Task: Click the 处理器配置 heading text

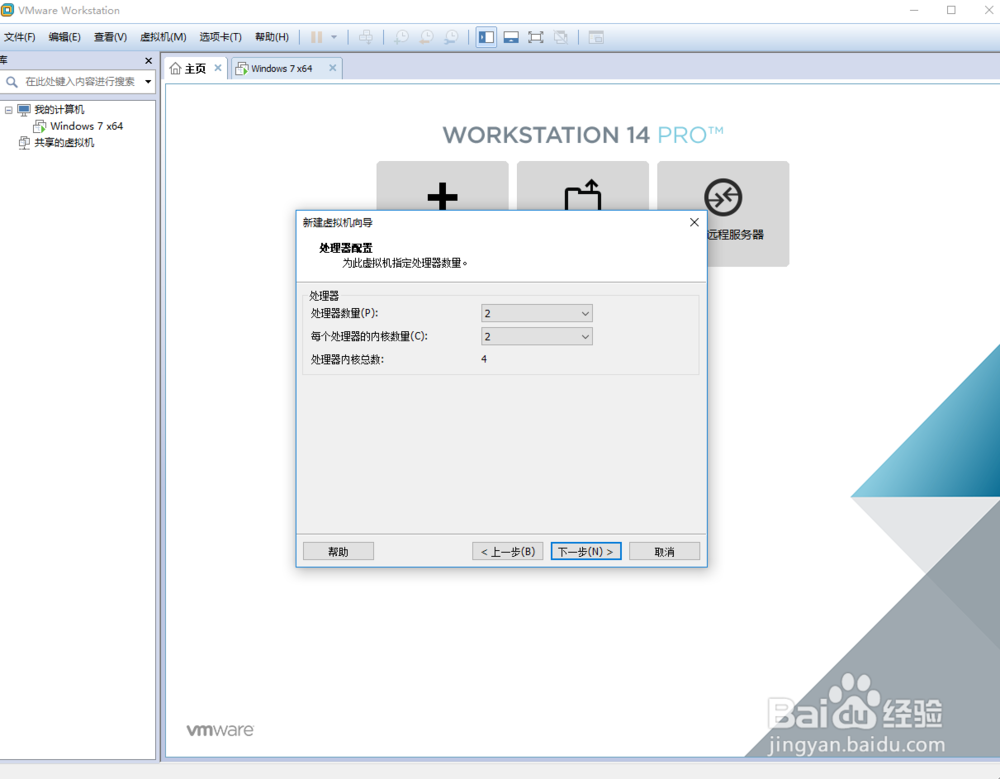Action: click(x=346, y=248)
